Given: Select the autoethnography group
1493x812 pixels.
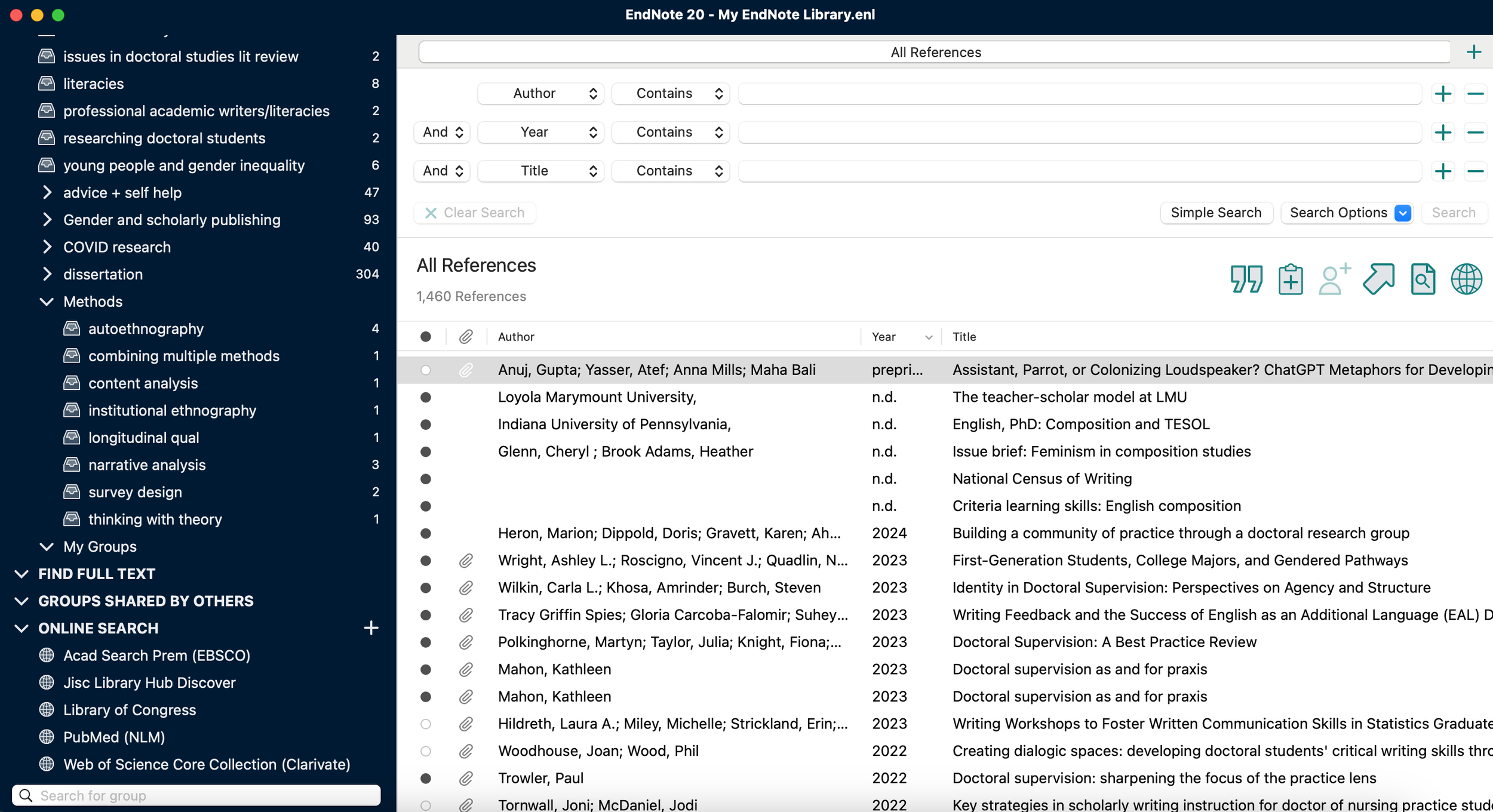Looking at the screenshot, I should (146, 328).
